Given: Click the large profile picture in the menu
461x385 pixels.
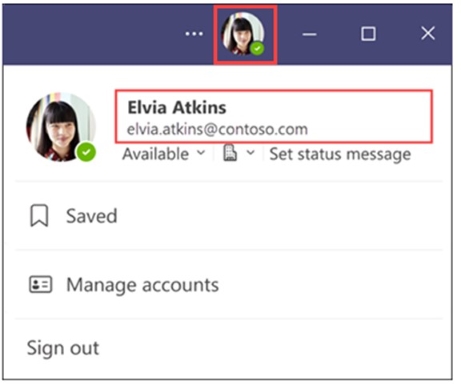Looking at the screenshot, I should [x=61, y=127].
